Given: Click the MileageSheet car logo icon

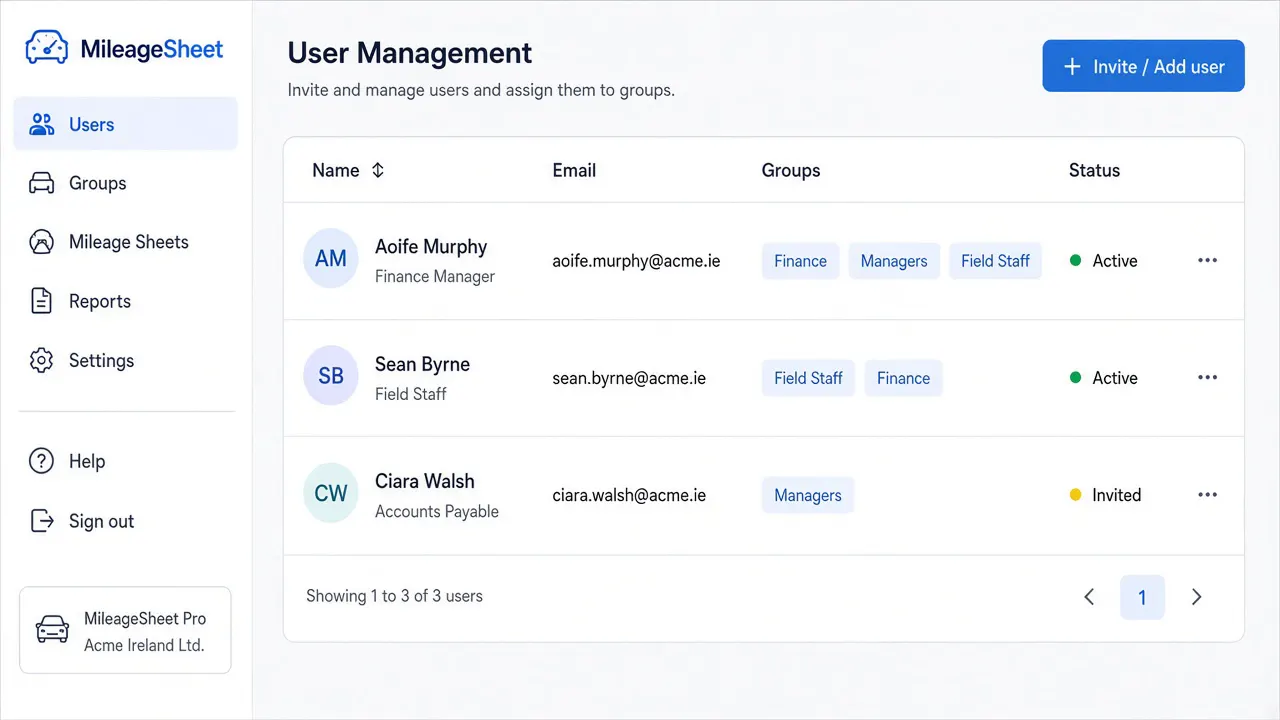Looking at the screenshot, I should [x=46, y=47].
